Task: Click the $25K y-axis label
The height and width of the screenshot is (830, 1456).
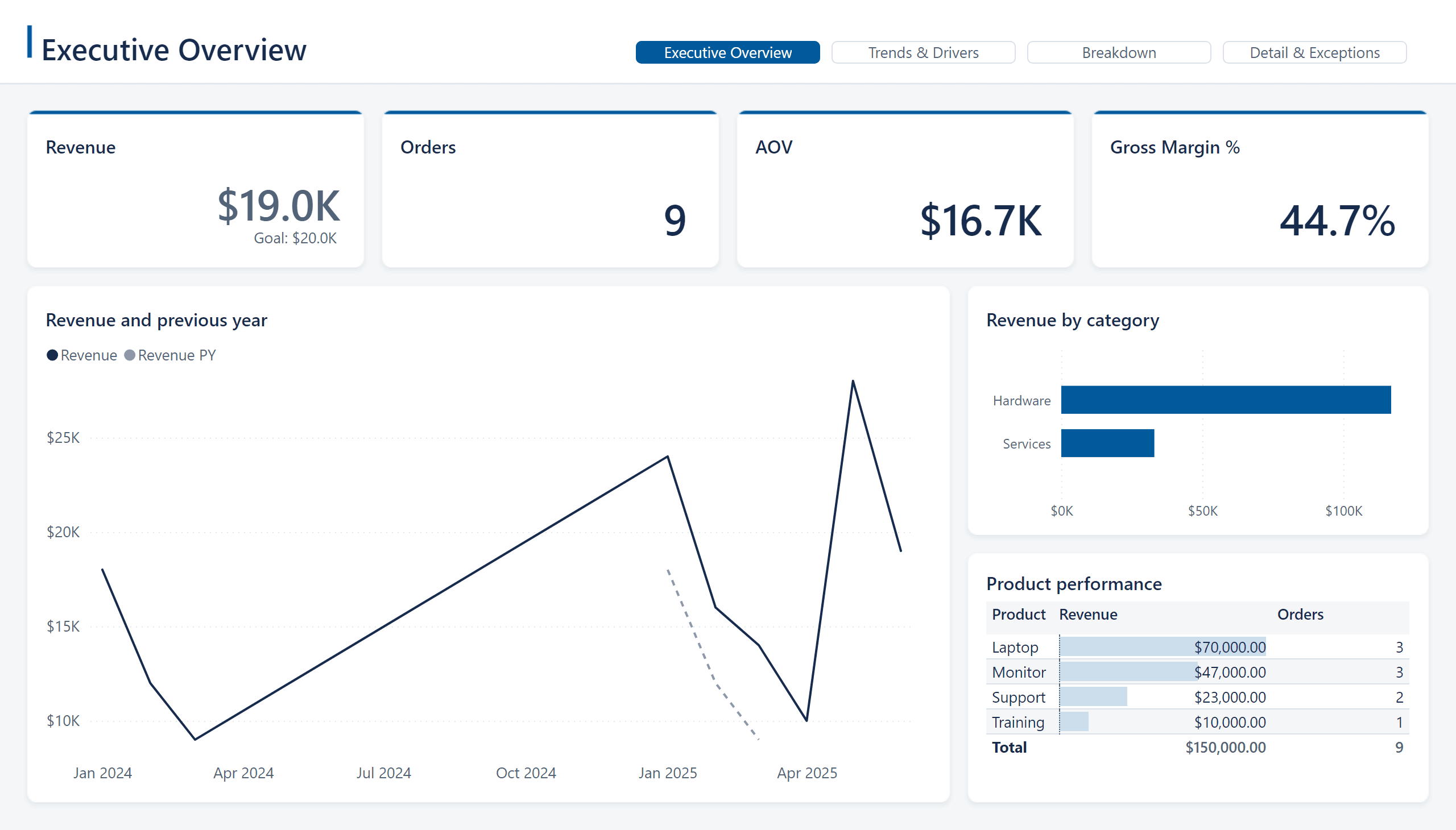Action: click(63, 438)
